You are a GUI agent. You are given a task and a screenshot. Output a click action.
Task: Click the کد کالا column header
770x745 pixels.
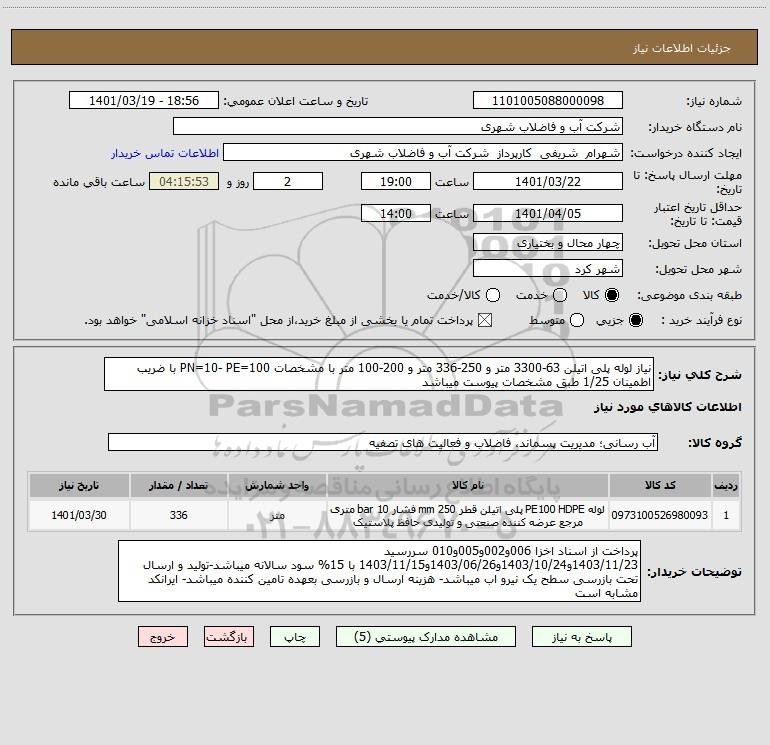tap(660, 485)
